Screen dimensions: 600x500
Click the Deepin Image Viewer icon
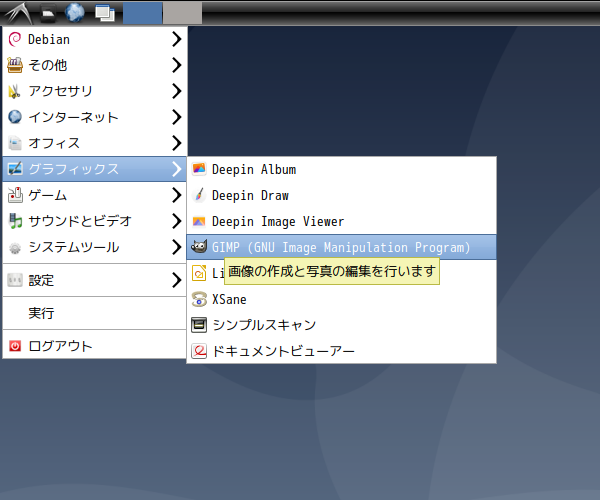pos(199,221)
